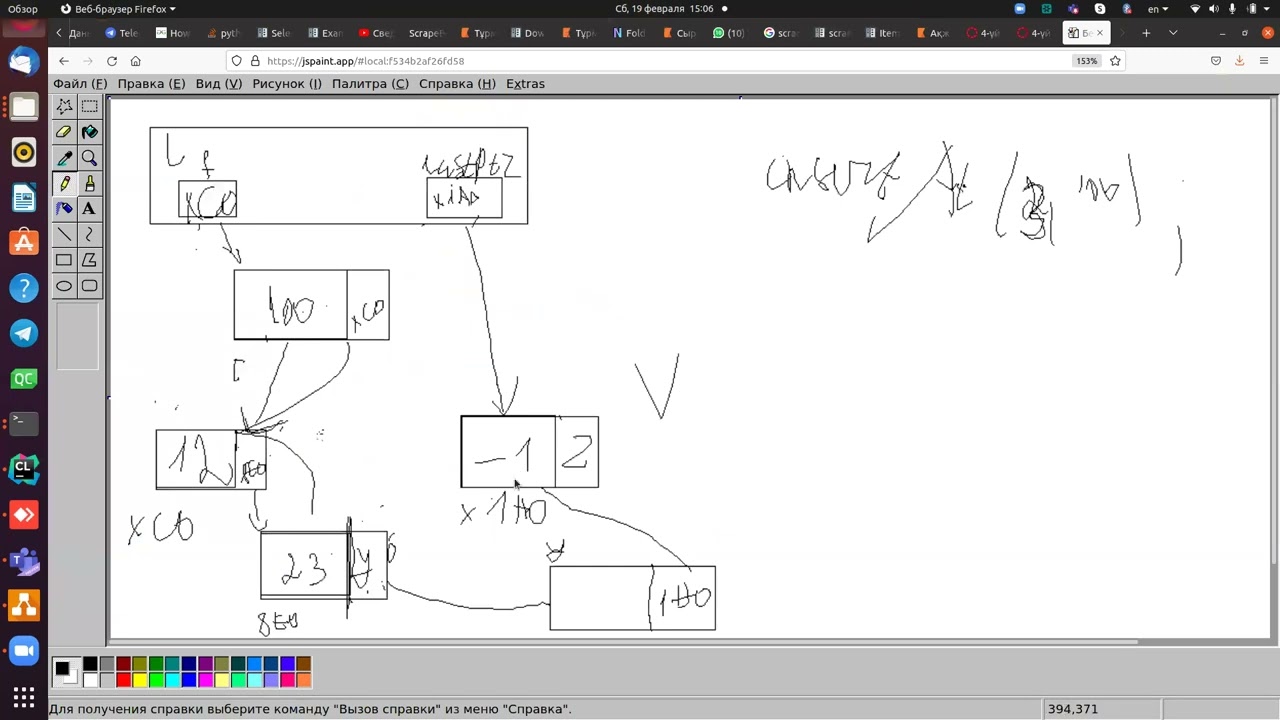Pick the black color swatch
The height and width of the screenshot is (720, 1280).
click(90, 664)
